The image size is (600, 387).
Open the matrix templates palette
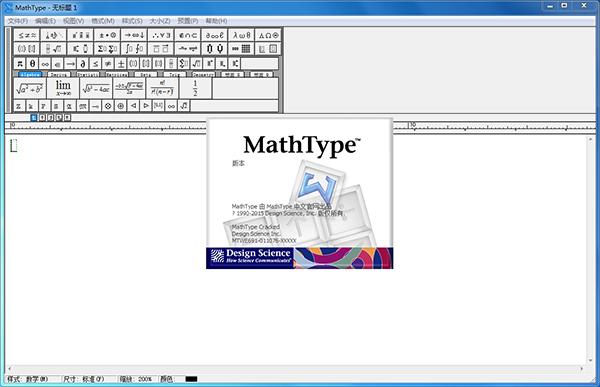(x=241, y=49)
